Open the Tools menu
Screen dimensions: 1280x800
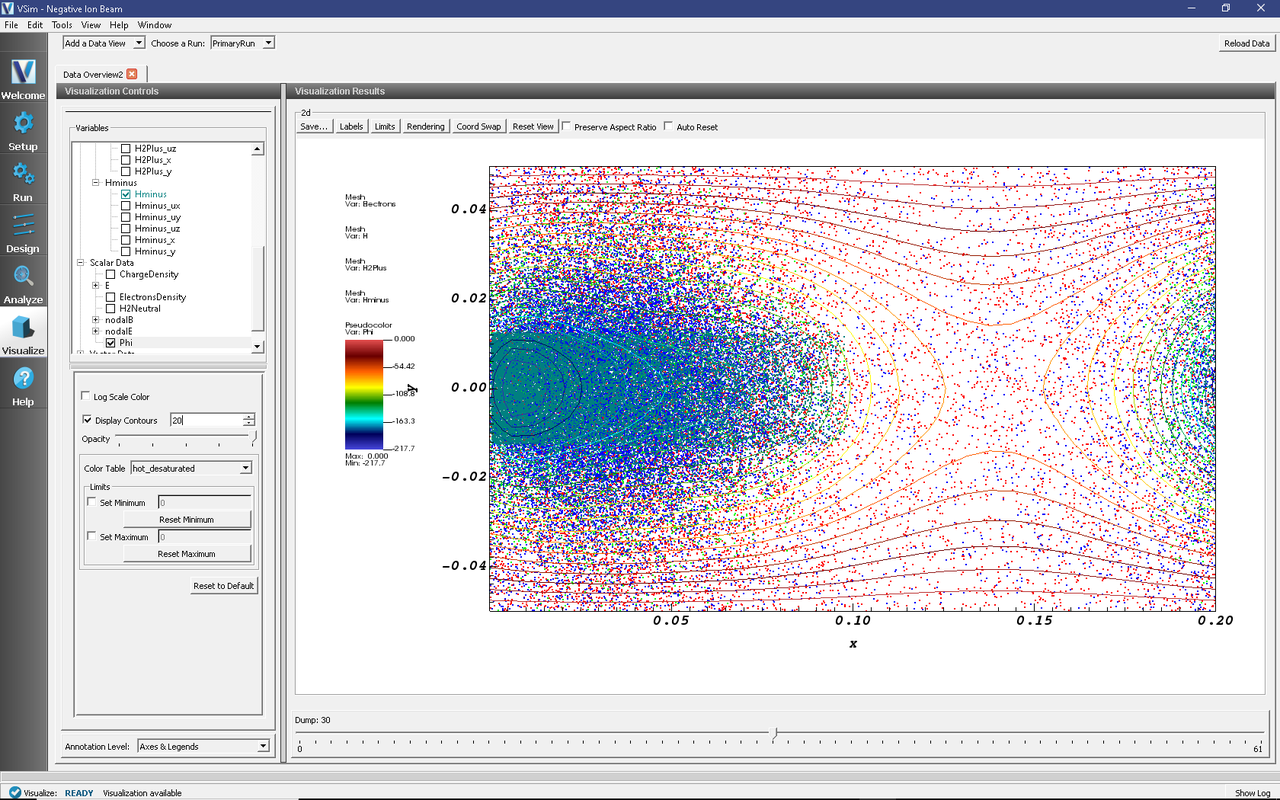(62, 24)
